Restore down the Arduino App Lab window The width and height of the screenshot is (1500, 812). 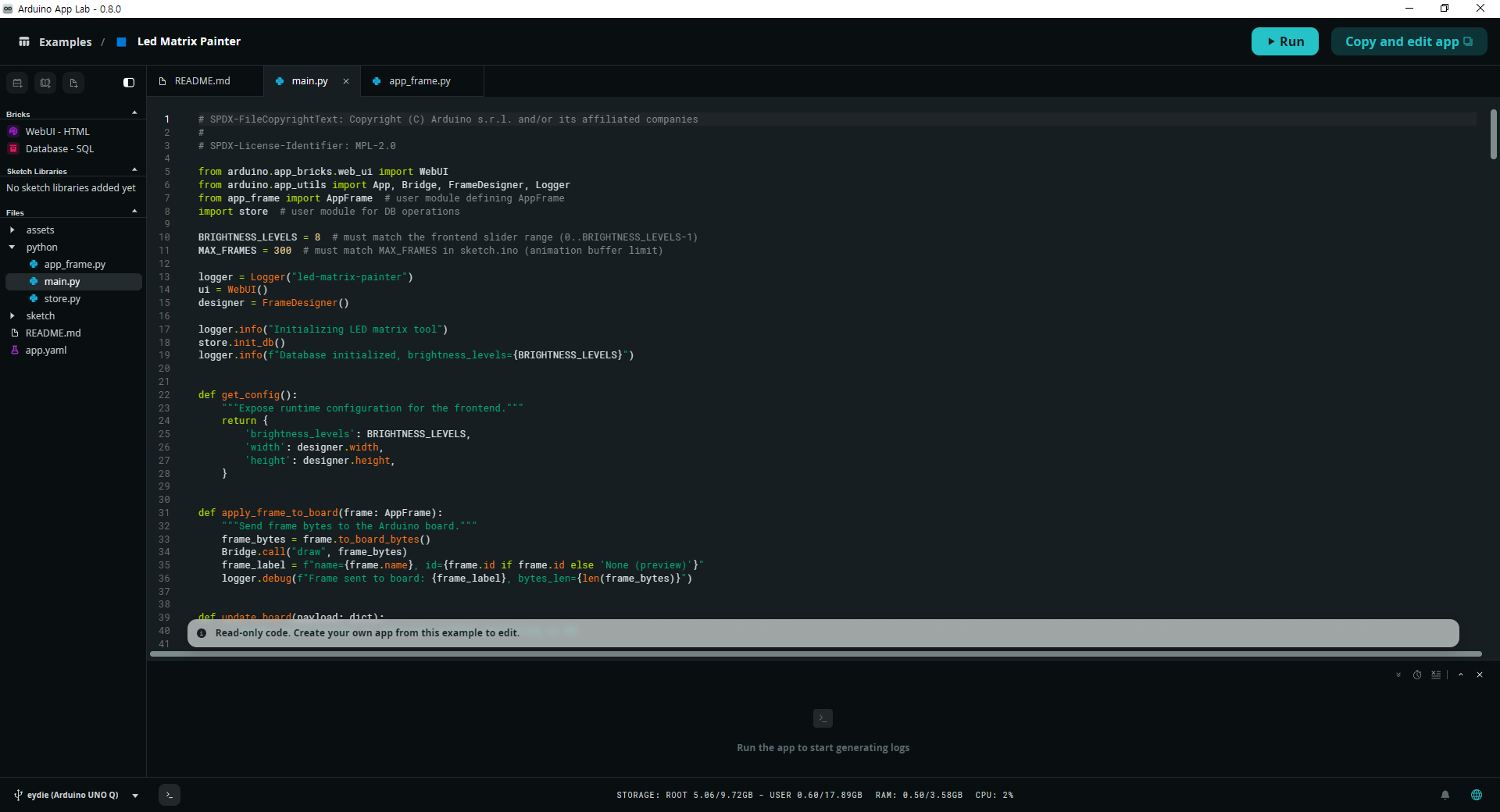point(1445,9)
